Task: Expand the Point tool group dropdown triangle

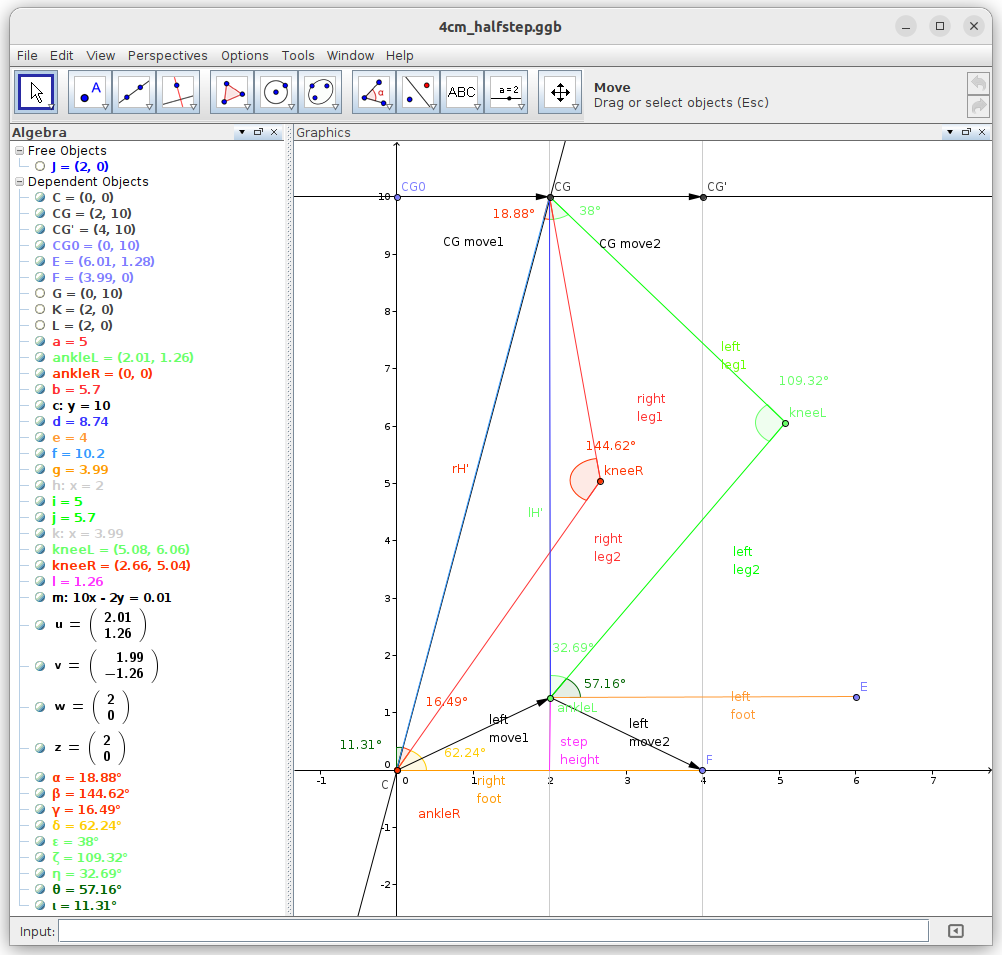Action: (105, 107)
